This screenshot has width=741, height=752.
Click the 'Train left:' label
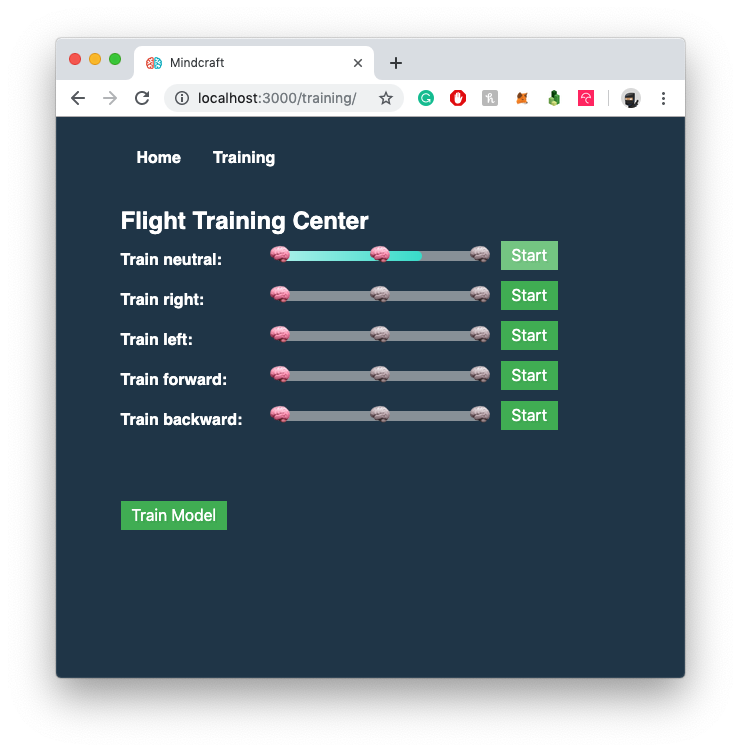pyautogui.click(x=156, y=339)
